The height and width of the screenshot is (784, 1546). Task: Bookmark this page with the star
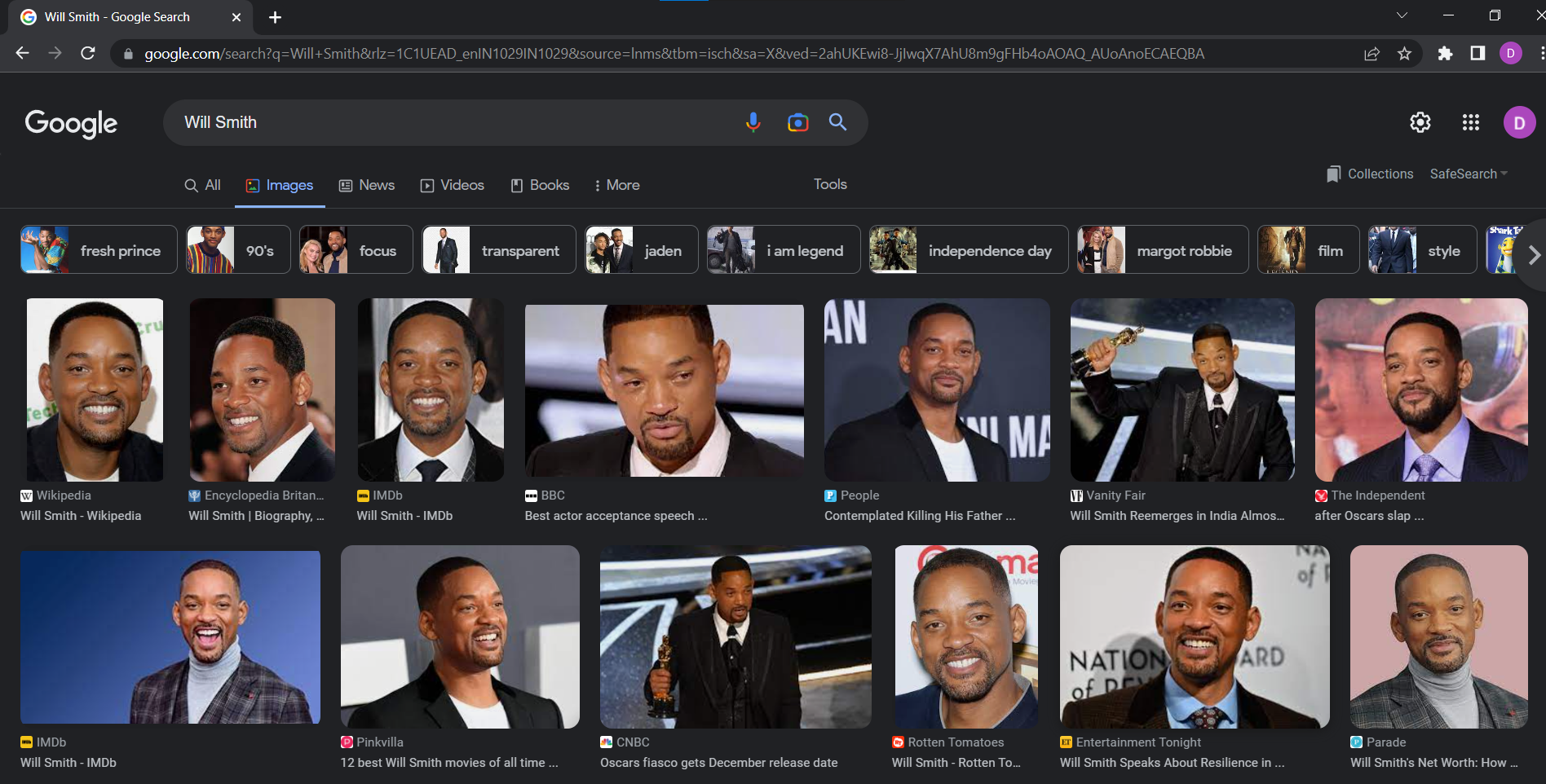(x=1405, y=53)
